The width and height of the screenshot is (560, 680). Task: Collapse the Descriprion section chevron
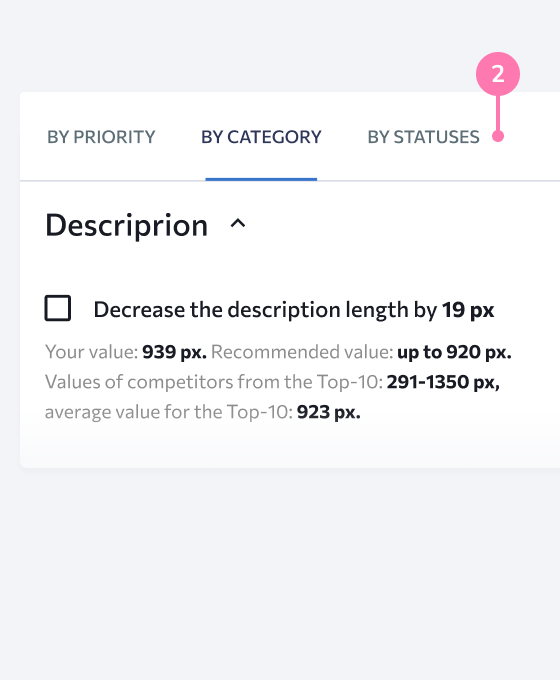pos(238,224)
